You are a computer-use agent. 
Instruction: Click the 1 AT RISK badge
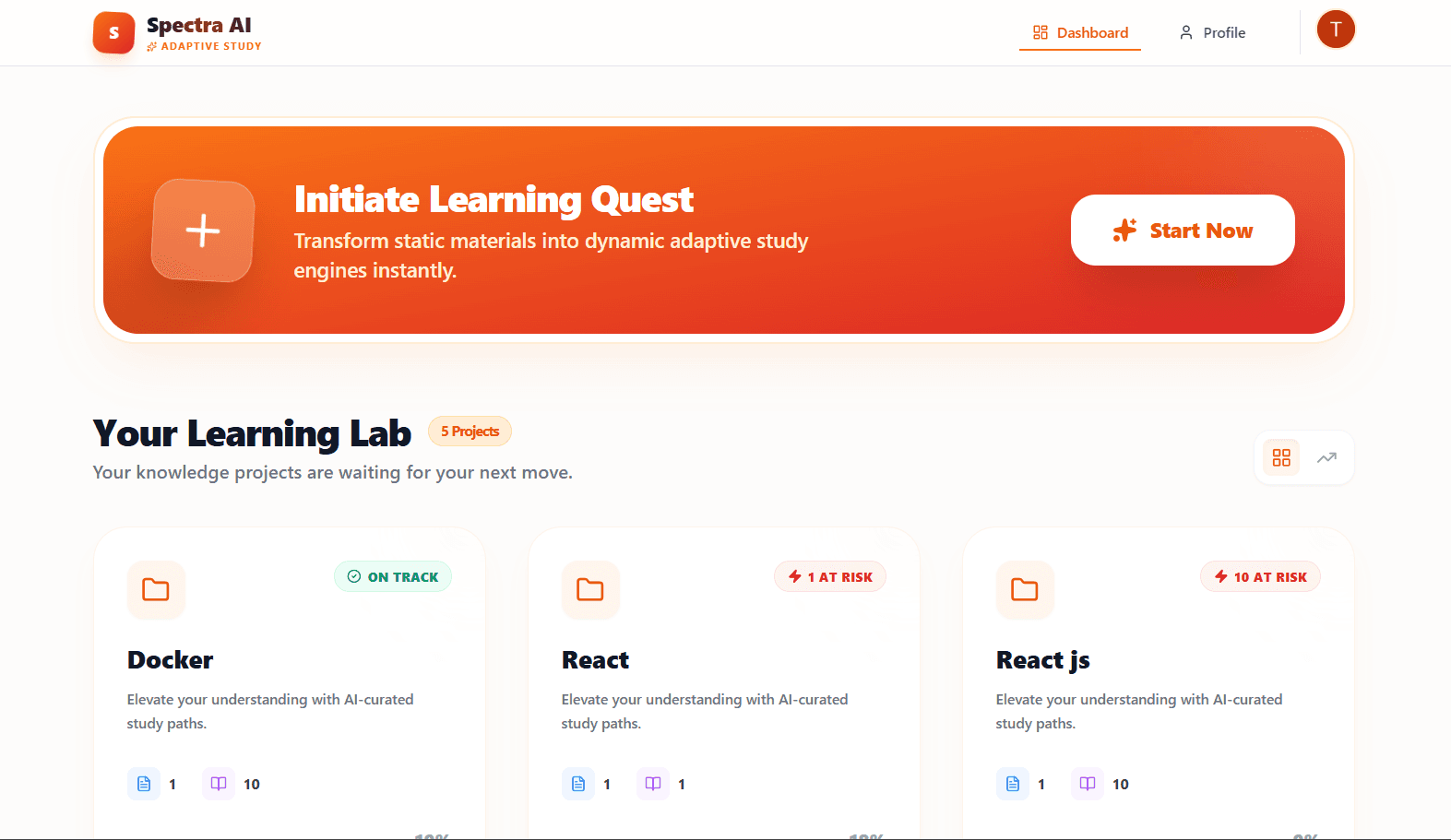point(830,577)
